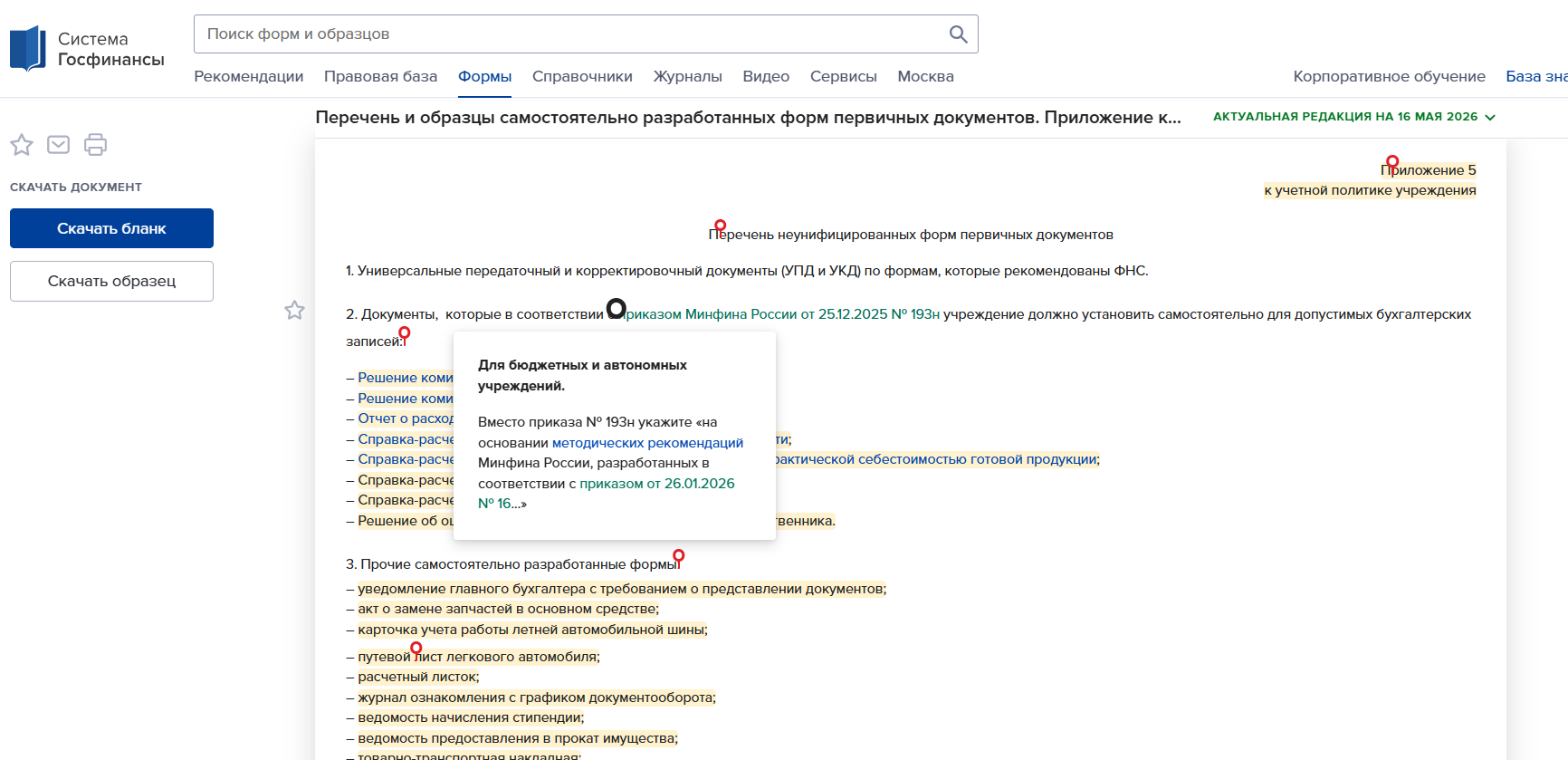Click the Система Госфинансы logo
This screenshot has width=1568, height=760.
tap(87, 49)
